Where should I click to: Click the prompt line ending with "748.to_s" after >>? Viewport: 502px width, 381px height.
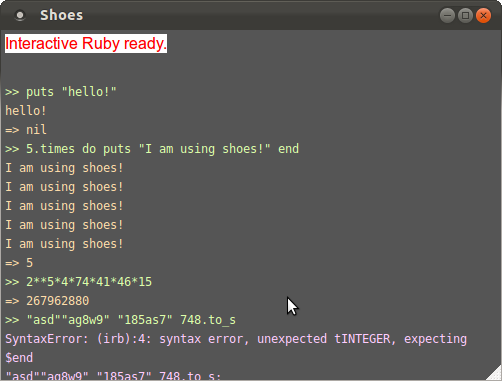[x=120, y=320]
